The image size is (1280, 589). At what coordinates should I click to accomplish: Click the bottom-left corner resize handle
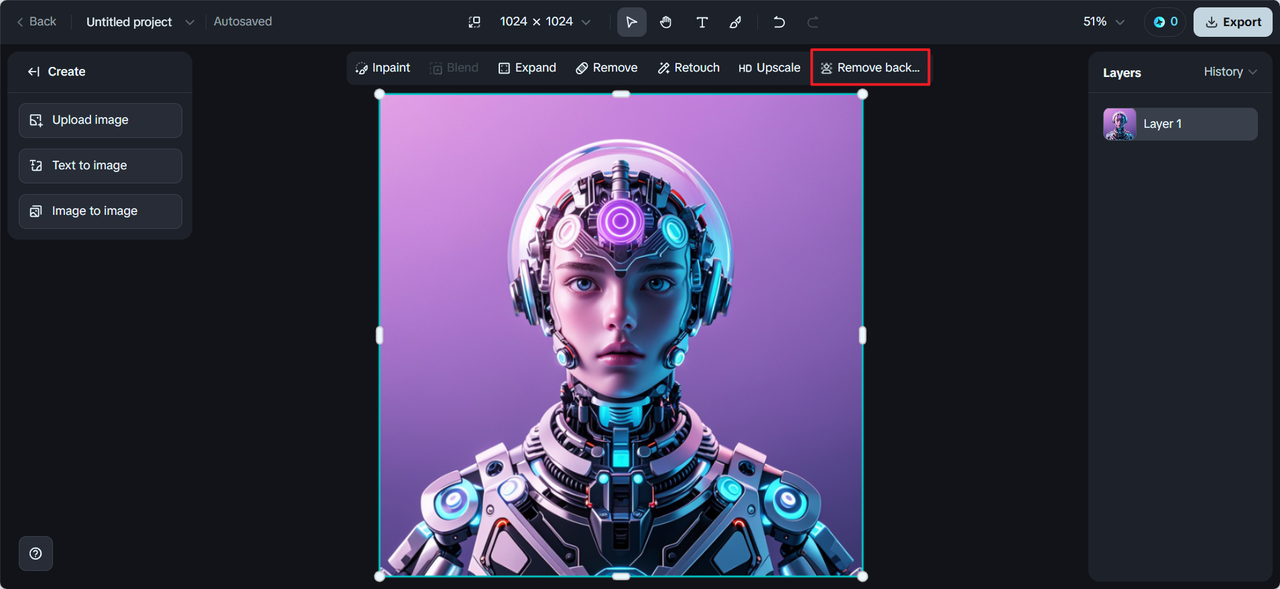click(380, 576)
